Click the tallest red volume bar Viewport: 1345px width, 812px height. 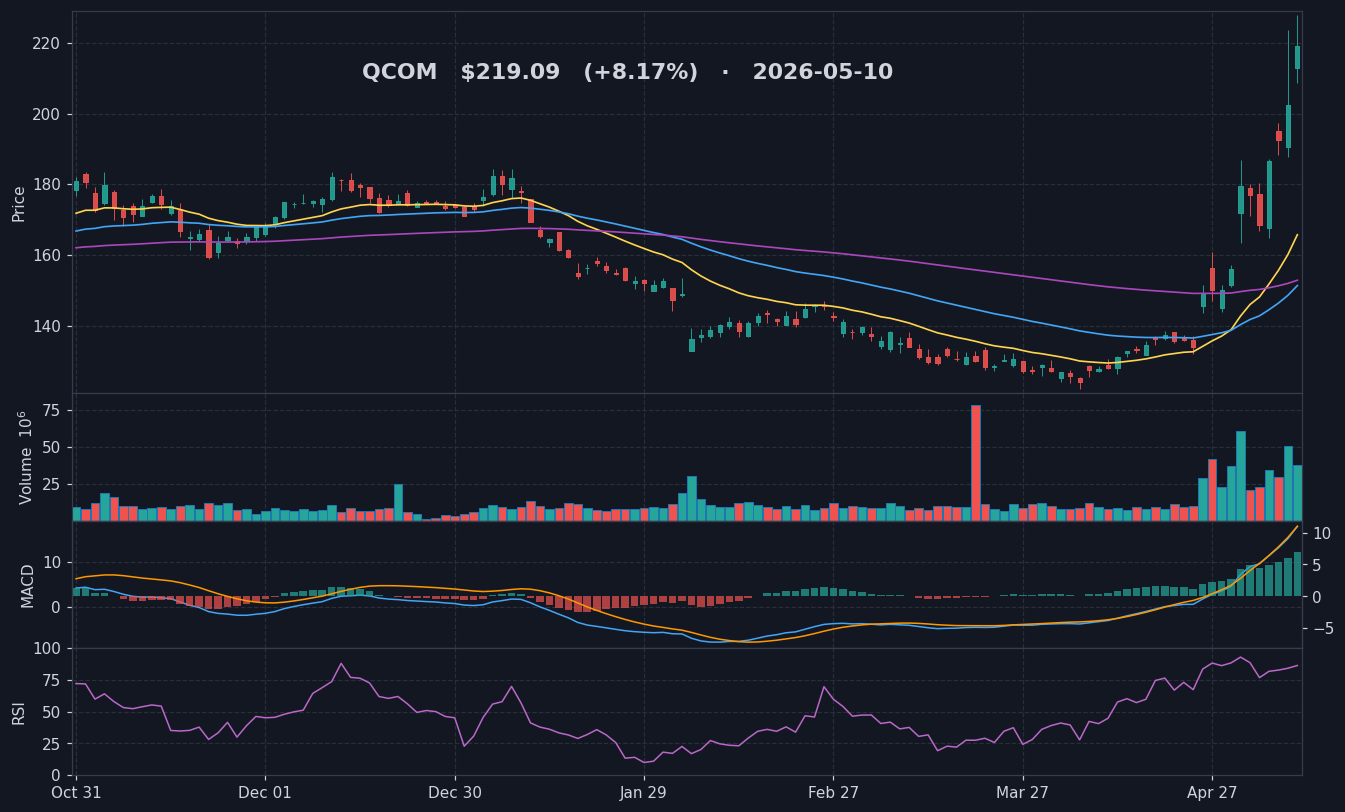tap(976, 463)
